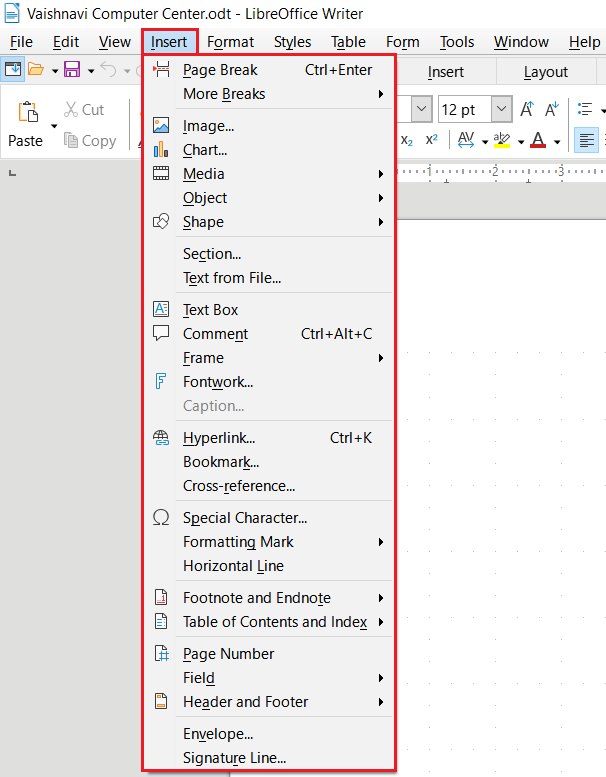This screenshot has width=606, height=777.
Task: Click the 12 pt font size field
Action: coord(465,109)
